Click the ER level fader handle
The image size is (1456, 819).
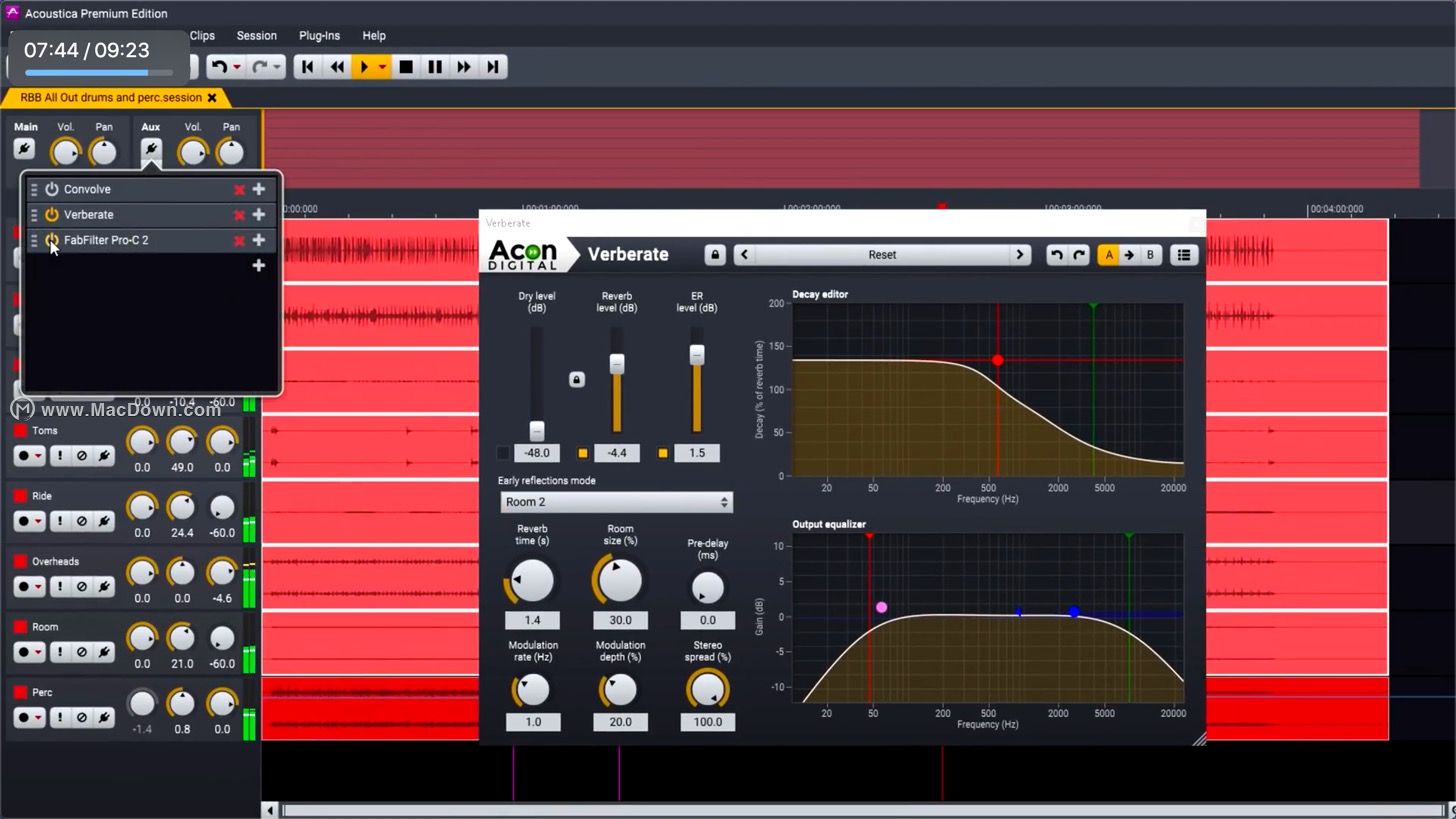pos(697,354)
